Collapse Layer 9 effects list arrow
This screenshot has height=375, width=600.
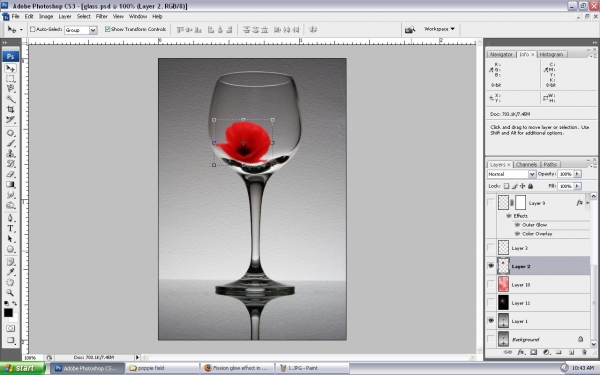click(588, 202)
